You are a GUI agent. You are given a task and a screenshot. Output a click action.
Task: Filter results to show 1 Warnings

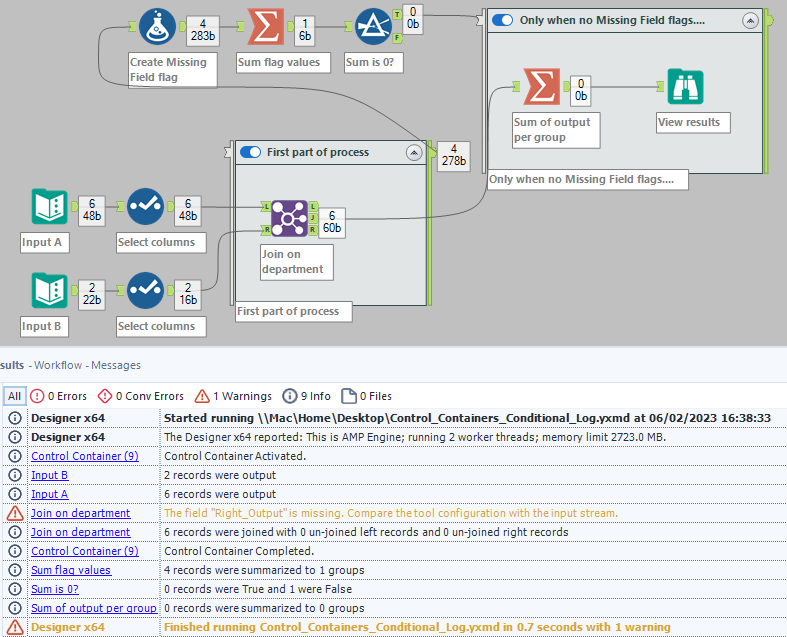click(x=236, y=395)
